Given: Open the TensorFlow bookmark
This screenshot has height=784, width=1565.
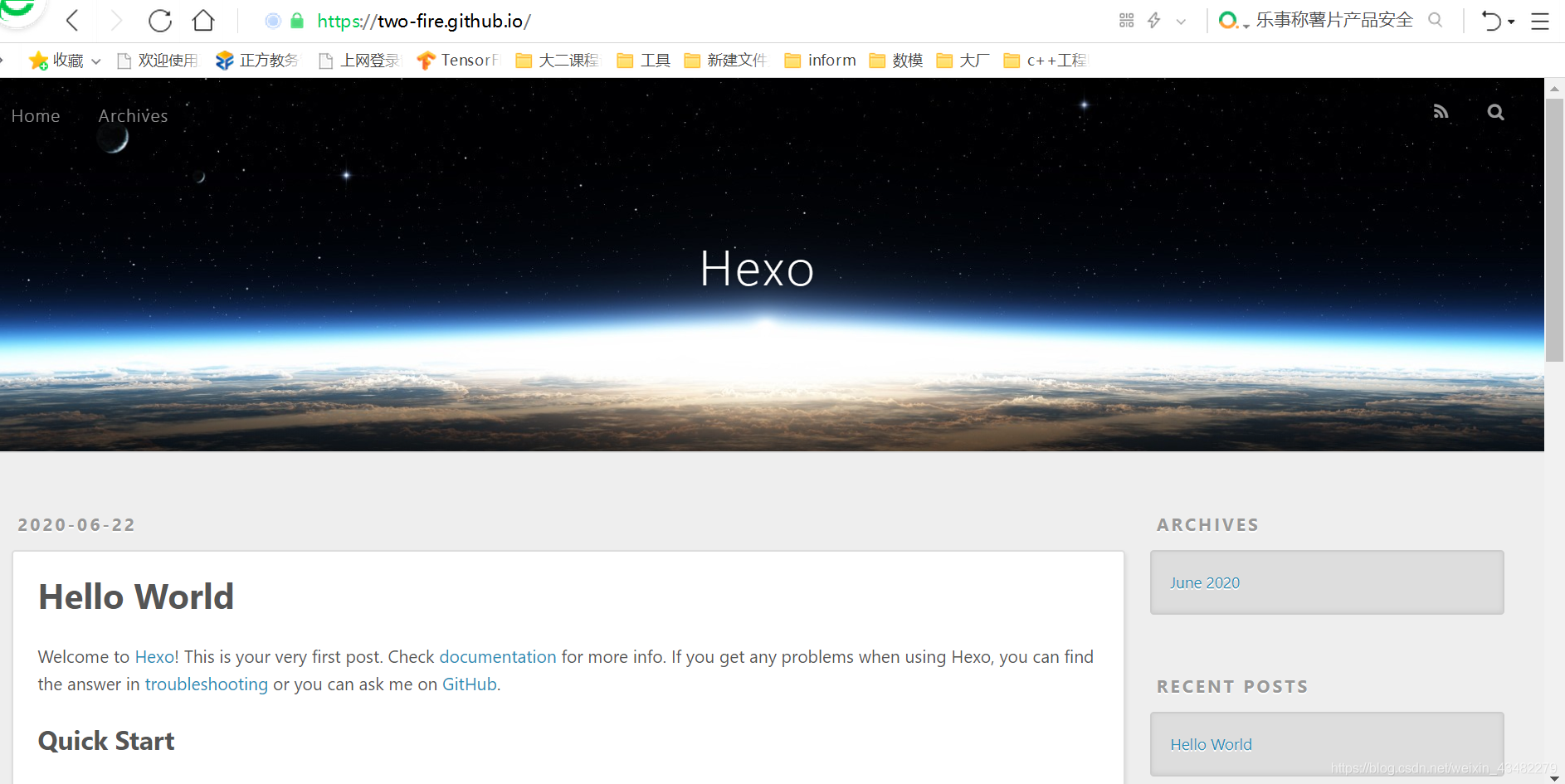Looking at the screenshot, I should 459,61.
